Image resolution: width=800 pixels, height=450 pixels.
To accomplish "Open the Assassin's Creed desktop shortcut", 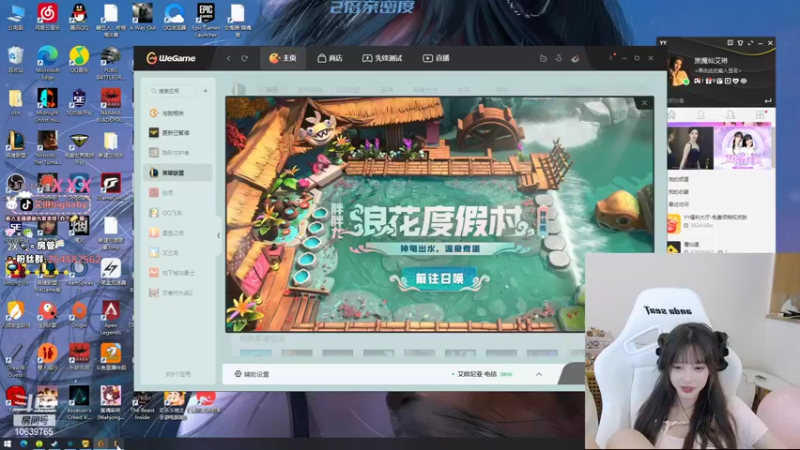I will (x=79, y=403).
